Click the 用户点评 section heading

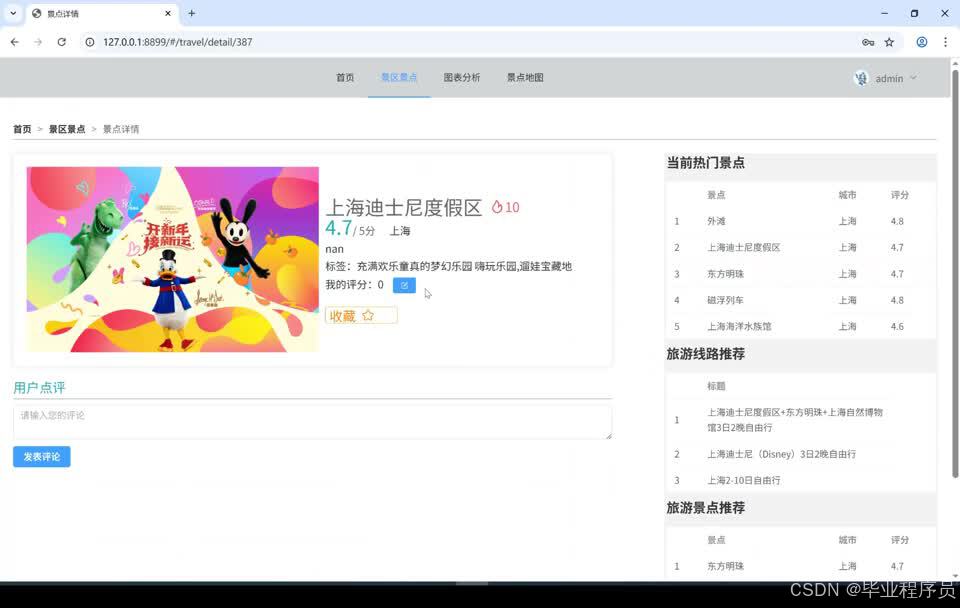(39, 388)
